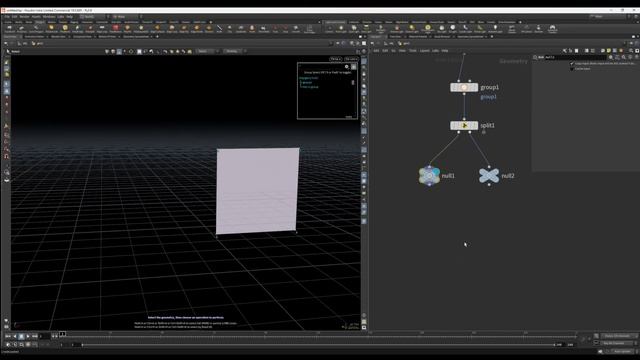This screenshot has height=360, width=640.
Task: Add an Ambient Light
Action: (x=495, y=29)
